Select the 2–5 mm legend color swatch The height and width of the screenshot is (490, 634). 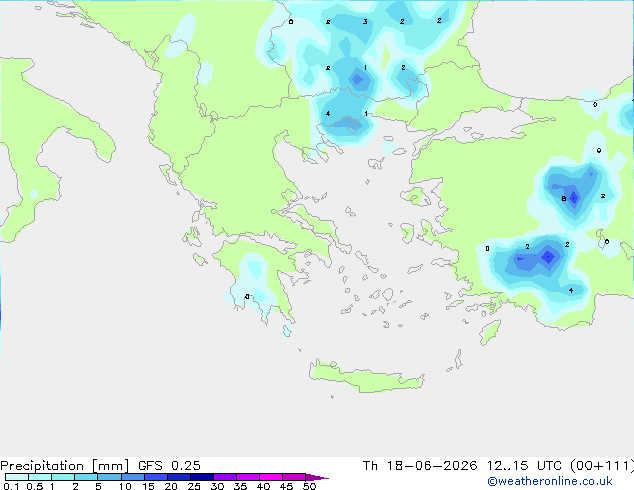coord(86,477)
